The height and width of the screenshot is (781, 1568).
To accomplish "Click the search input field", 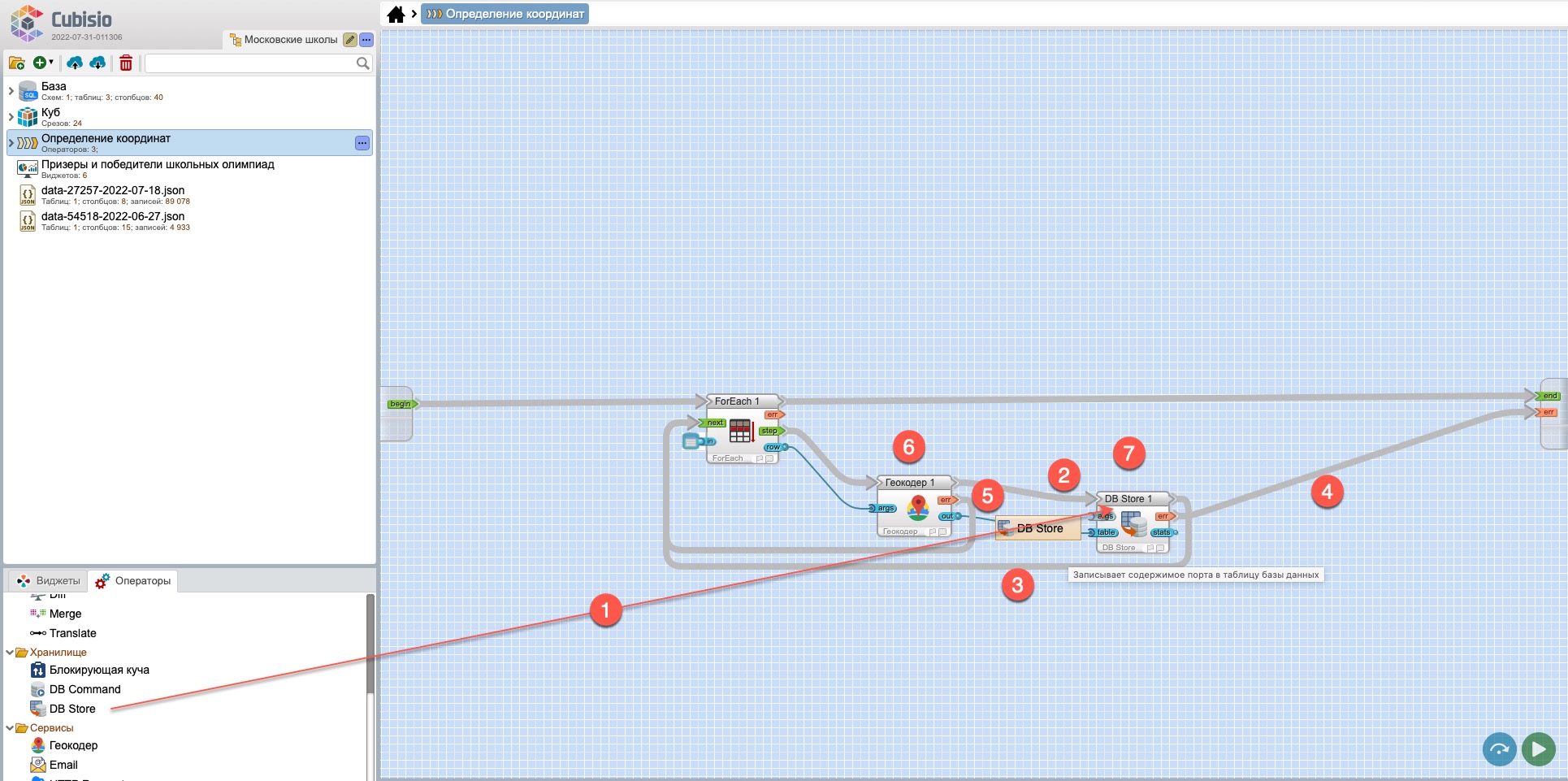I will click(x=250, y=63).
